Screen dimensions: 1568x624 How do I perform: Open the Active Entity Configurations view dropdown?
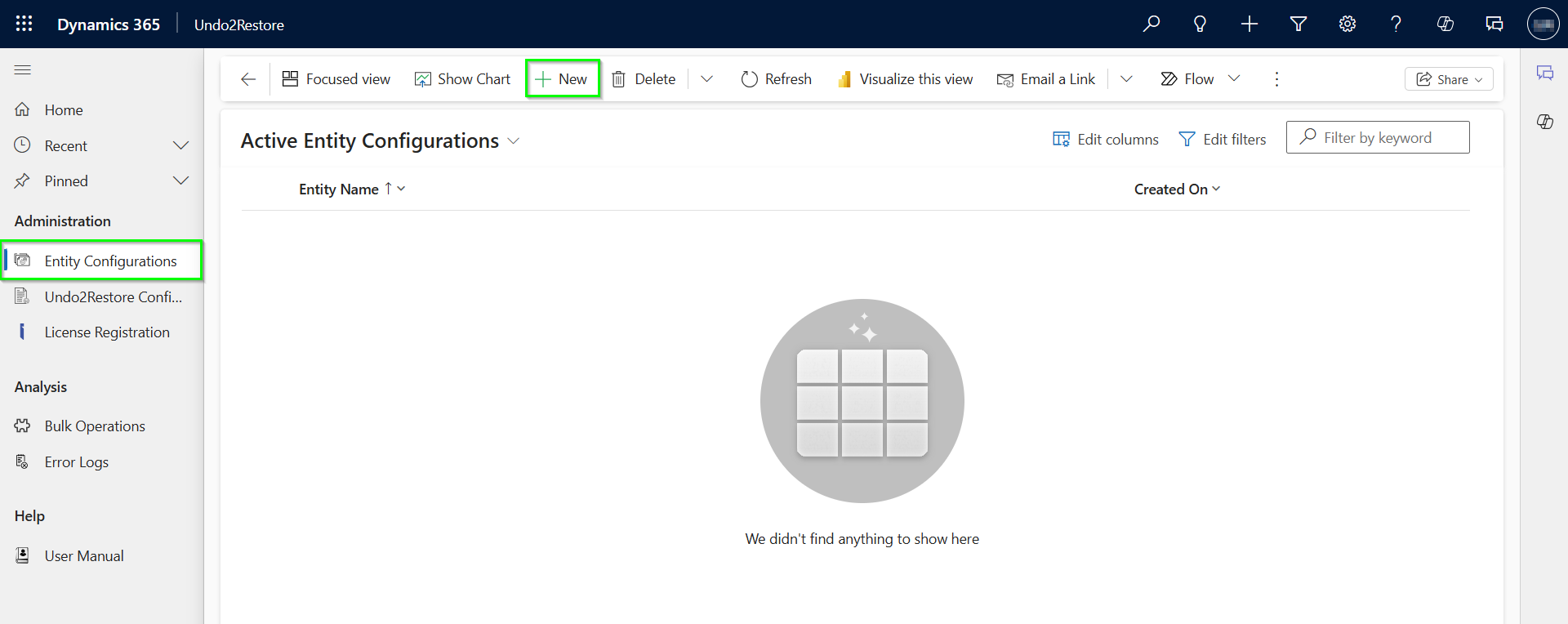(514, 141)
